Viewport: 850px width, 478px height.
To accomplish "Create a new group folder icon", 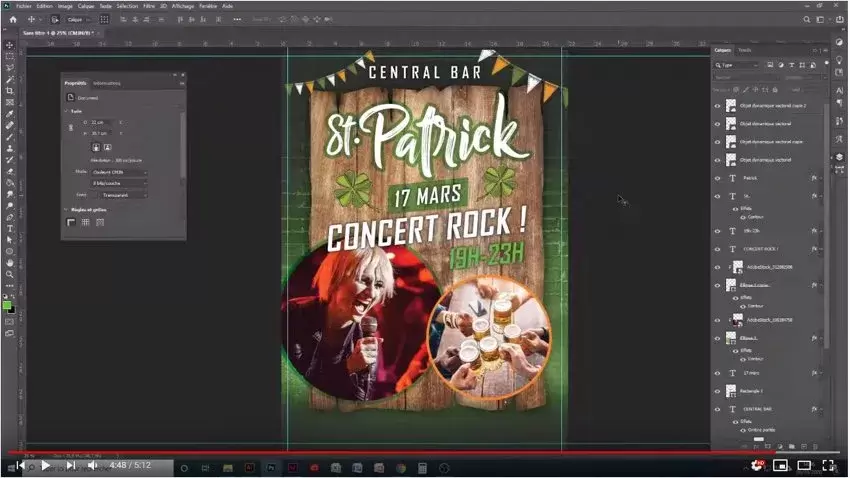I will point(791,447).
